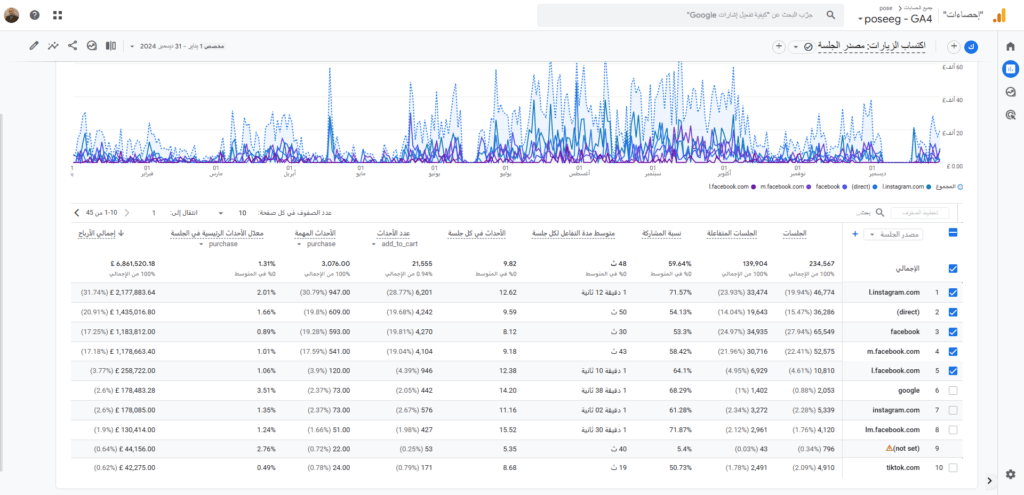Sort by متوسط مدة التفاعل لكل جلسة header
The image size is (1024, 495).
(572, 233)
